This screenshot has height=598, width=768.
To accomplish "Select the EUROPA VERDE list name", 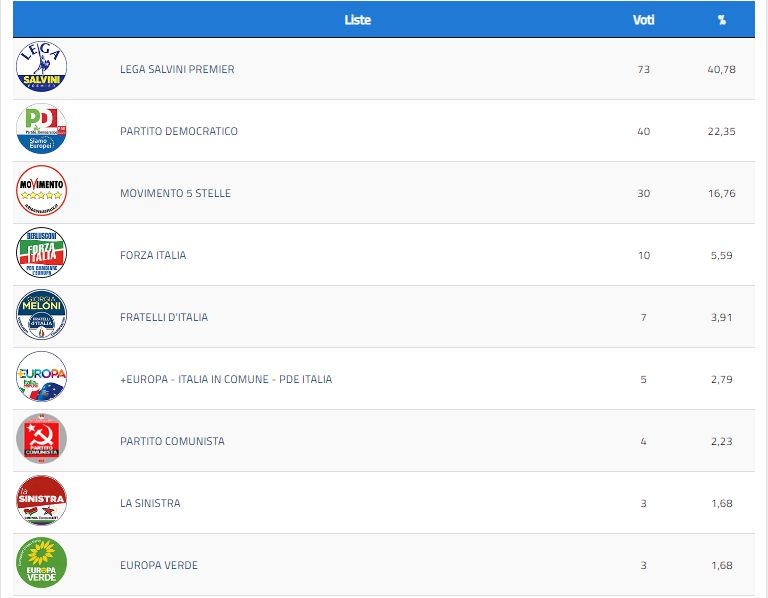I will pos(159,565).
